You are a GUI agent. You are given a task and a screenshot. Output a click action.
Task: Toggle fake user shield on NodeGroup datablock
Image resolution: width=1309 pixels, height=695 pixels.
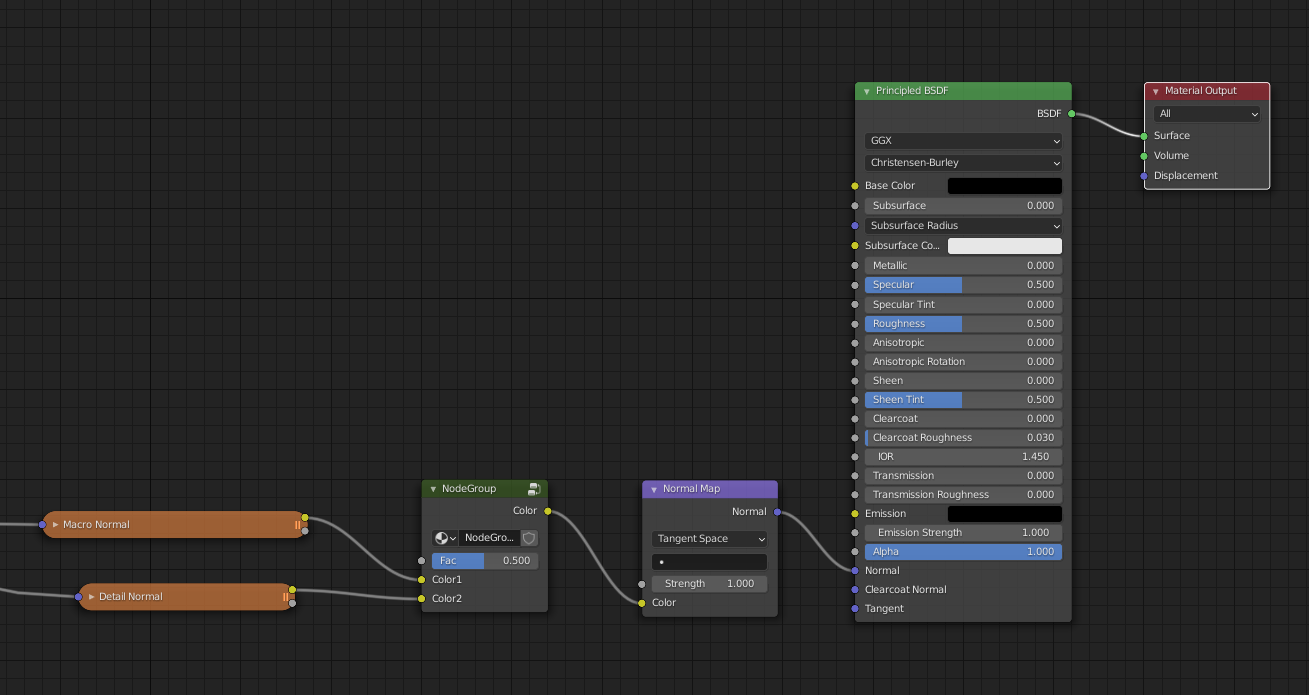[529, 538]
